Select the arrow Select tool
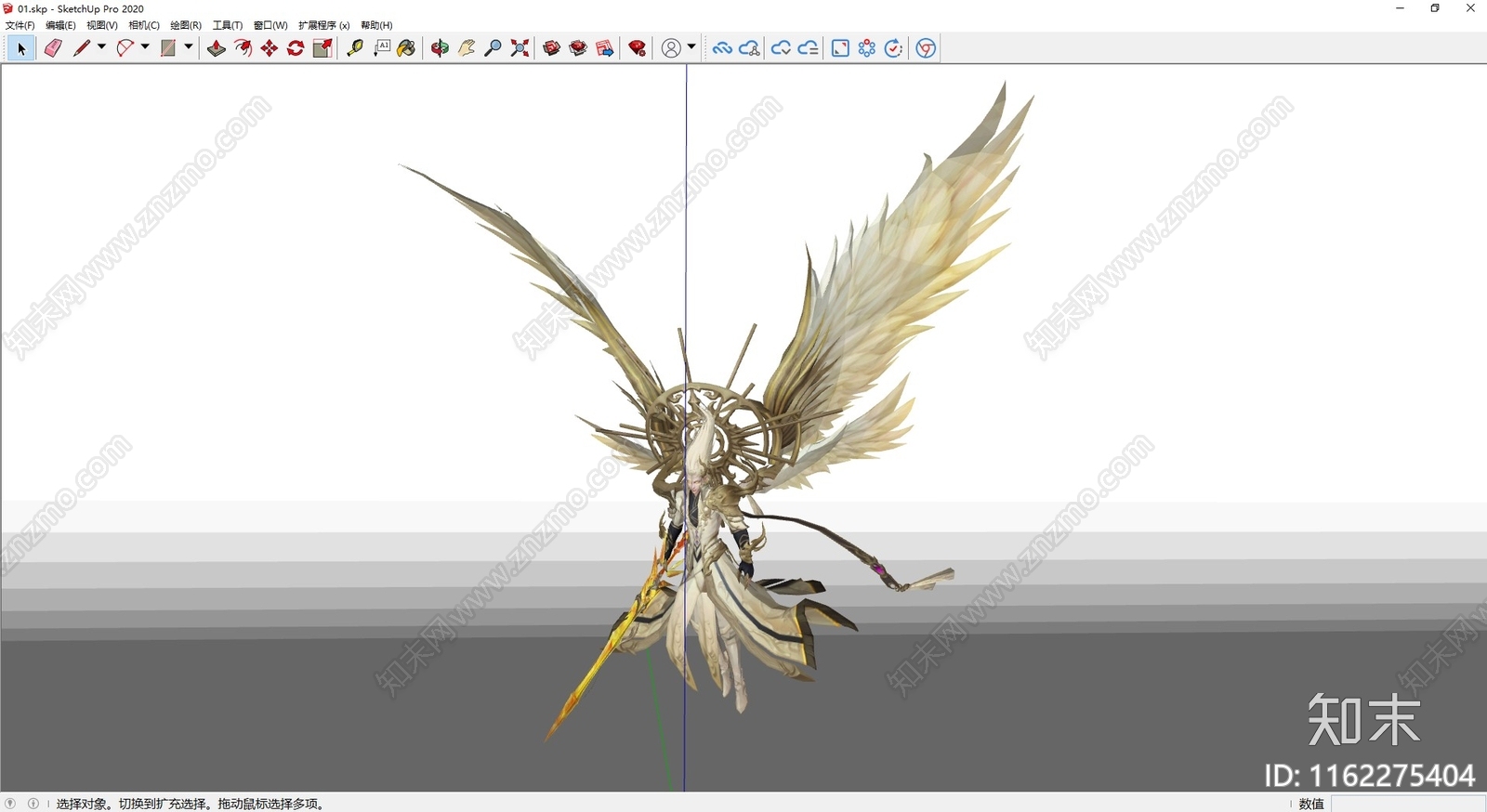 (x=21, y=48)
